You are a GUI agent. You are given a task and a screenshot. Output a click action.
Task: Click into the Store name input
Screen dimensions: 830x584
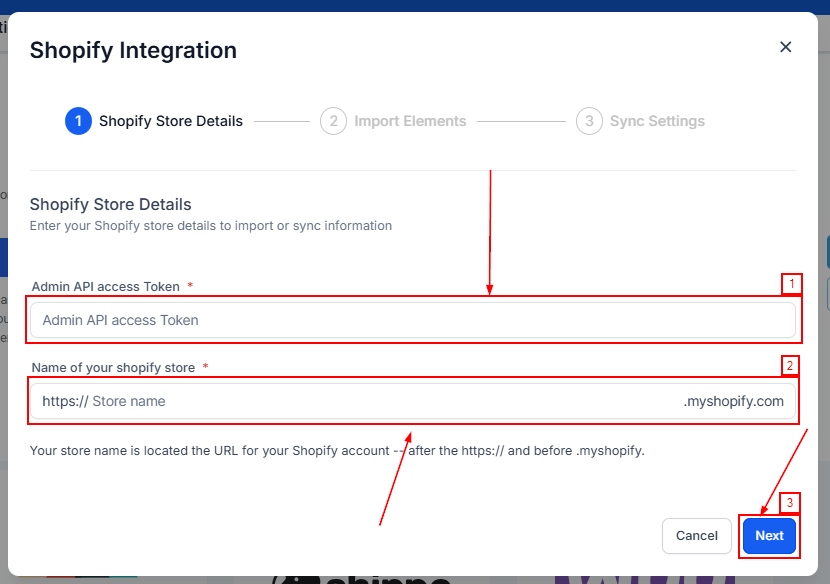[x=380, y=401]
